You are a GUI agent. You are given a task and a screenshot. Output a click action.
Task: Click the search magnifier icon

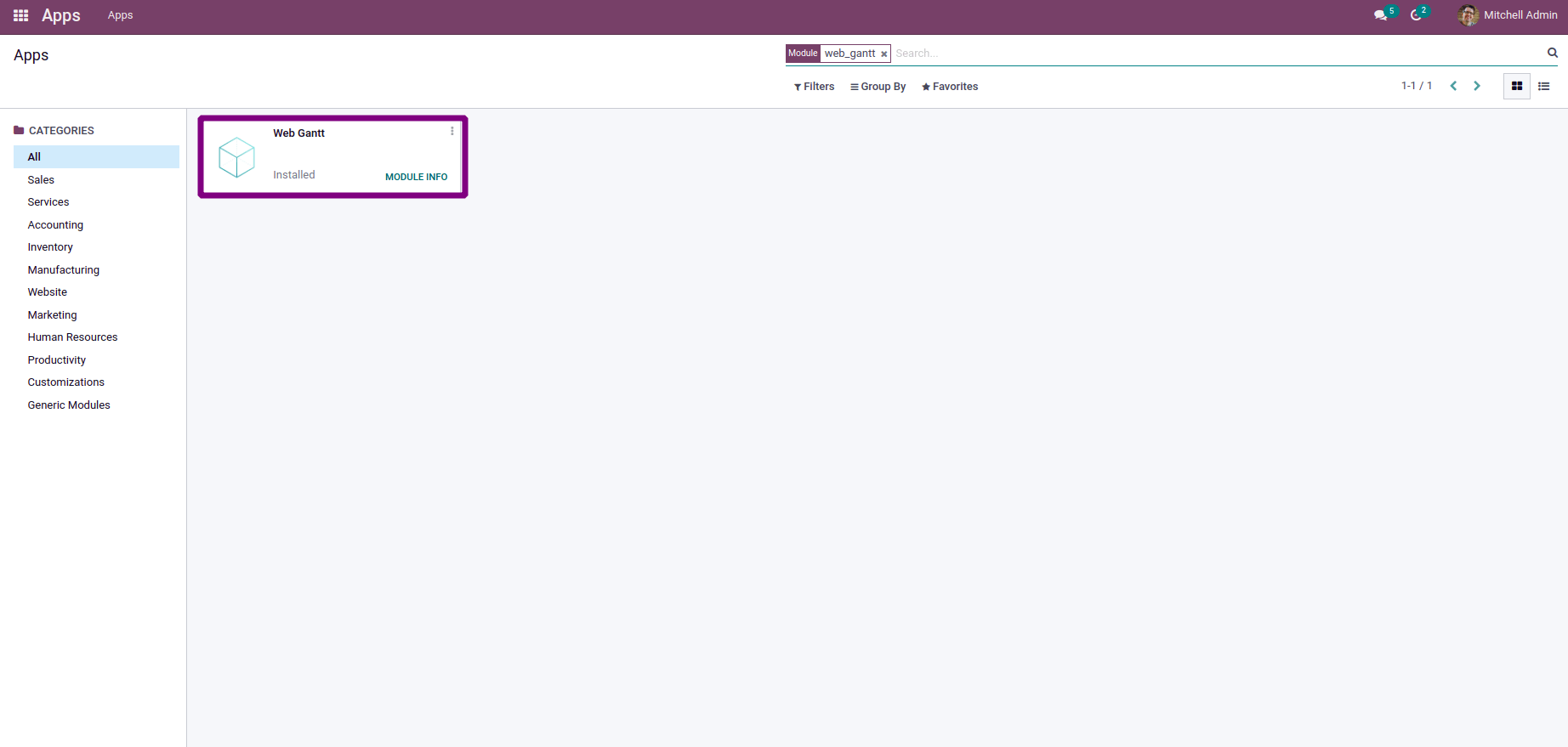click(1552, 53)
